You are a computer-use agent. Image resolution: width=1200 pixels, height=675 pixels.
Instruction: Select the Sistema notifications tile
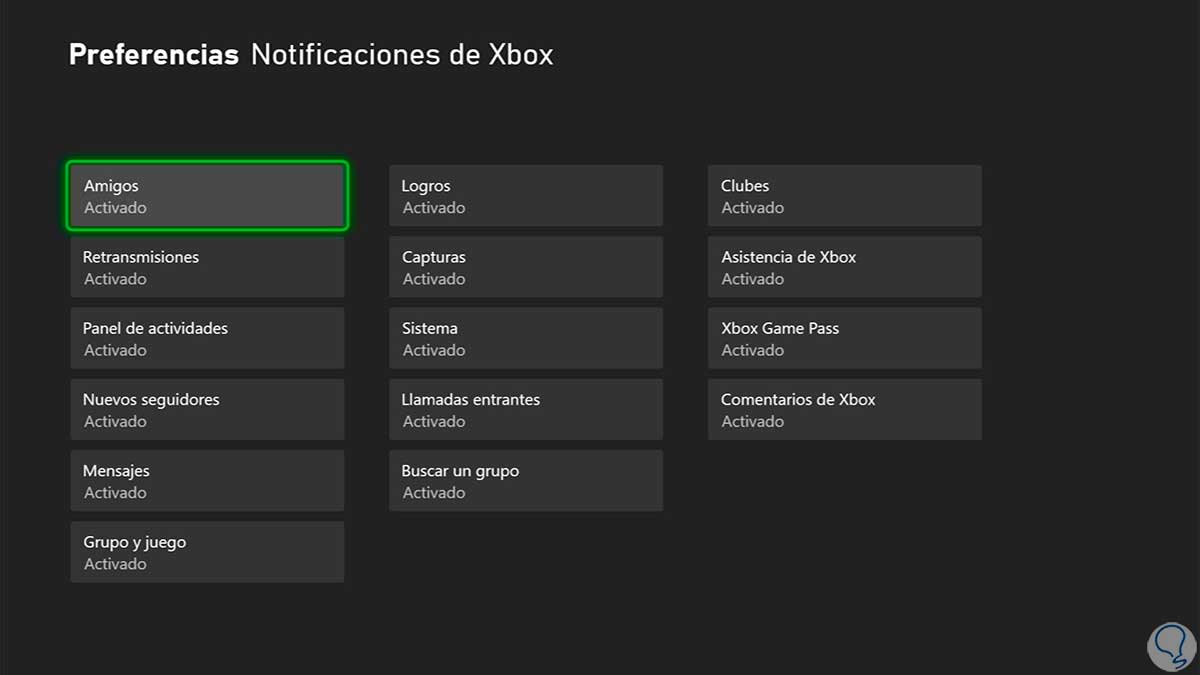tap(526, 338)
